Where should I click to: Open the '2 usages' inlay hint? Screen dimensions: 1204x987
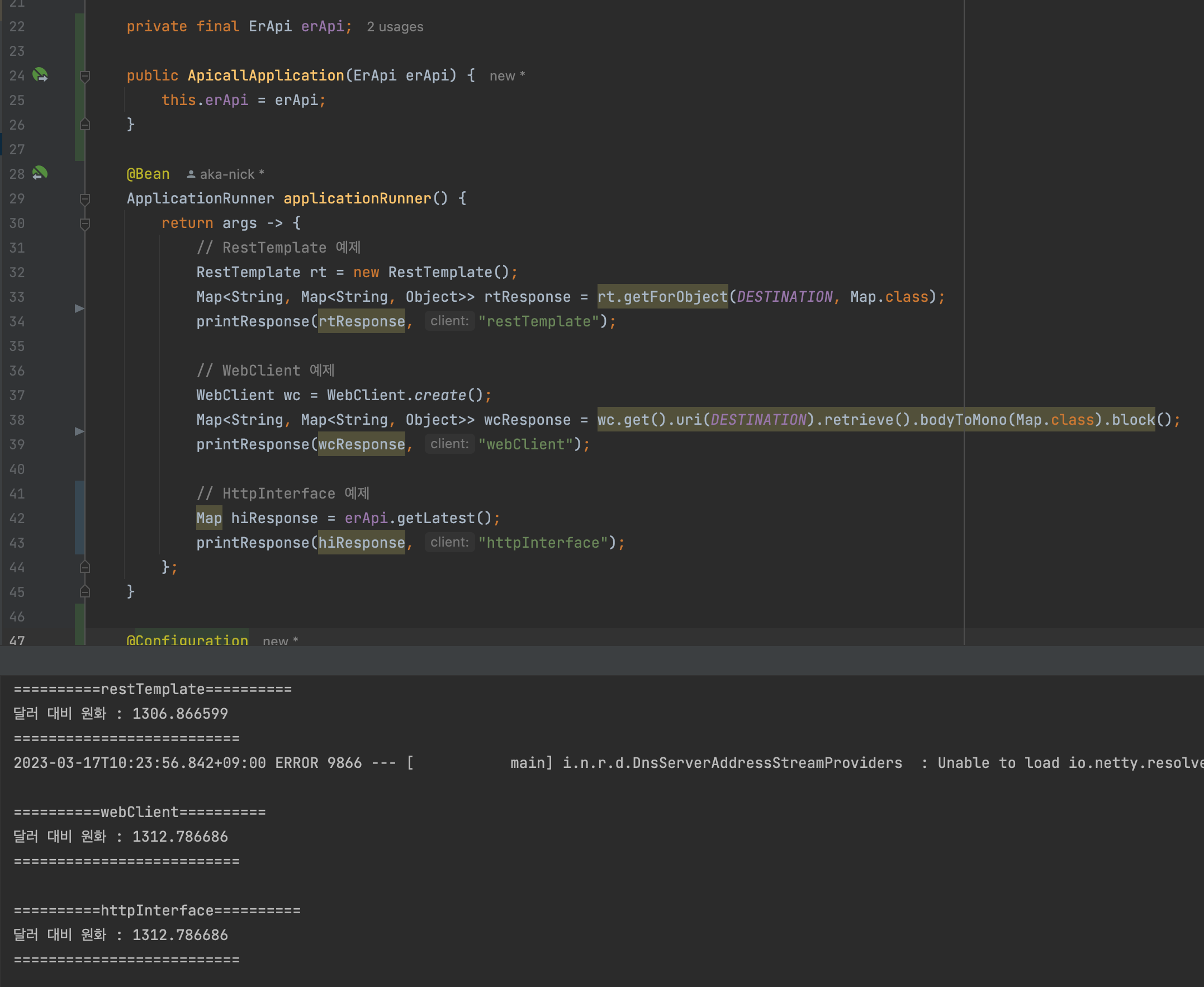395,27
